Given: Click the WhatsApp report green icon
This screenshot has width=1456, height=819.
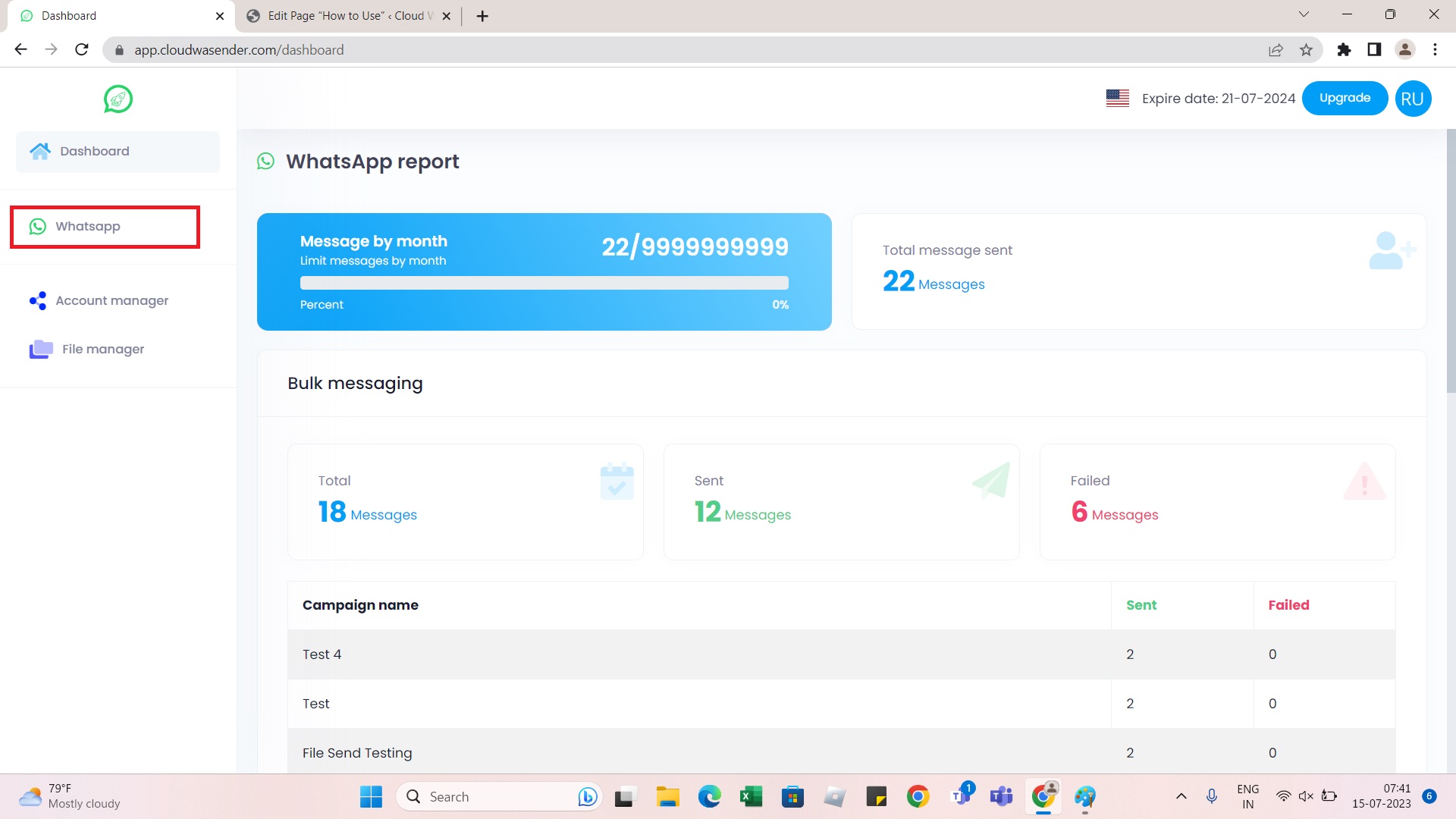Looking at the screenshot, I should [x=265, y=161].
